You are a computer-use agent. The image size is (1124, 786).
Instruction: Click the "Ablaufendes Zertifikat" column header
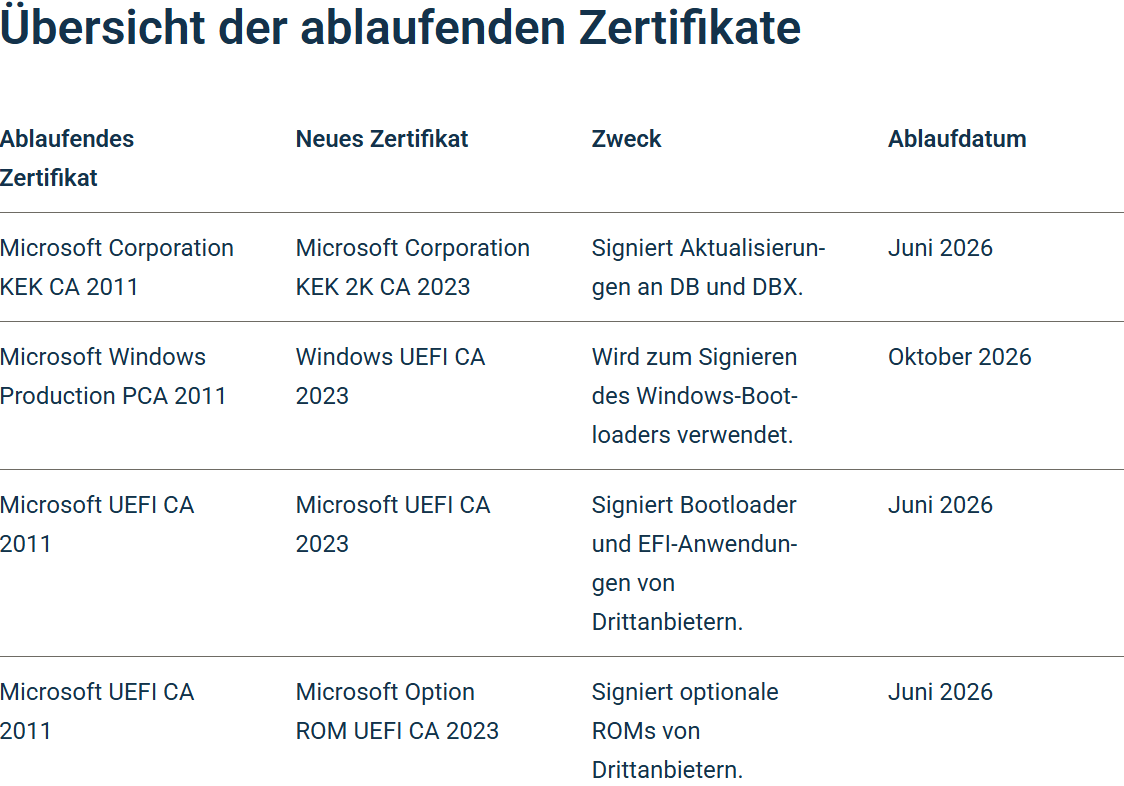pyautogui.click(x=67, y=158)
